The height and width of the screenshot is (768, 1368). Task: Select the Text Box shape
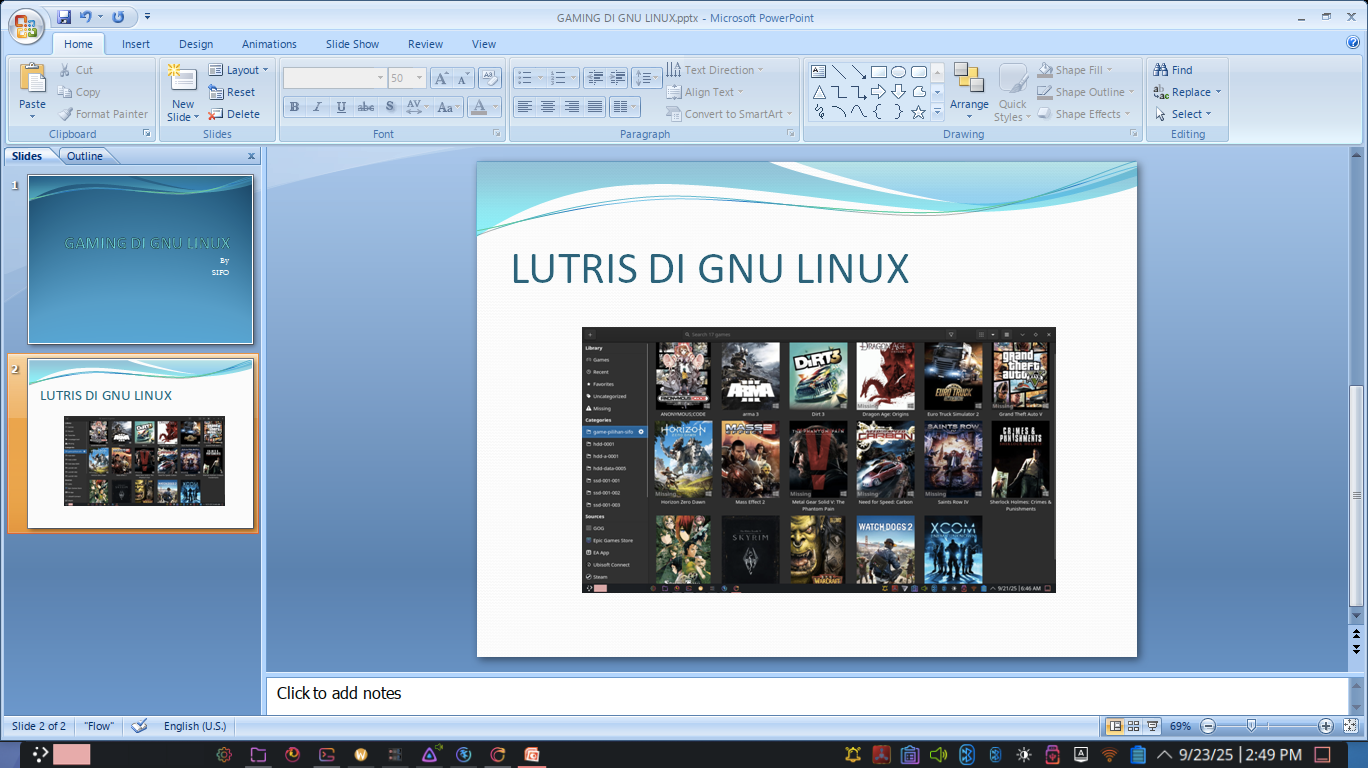coord(818,72)
